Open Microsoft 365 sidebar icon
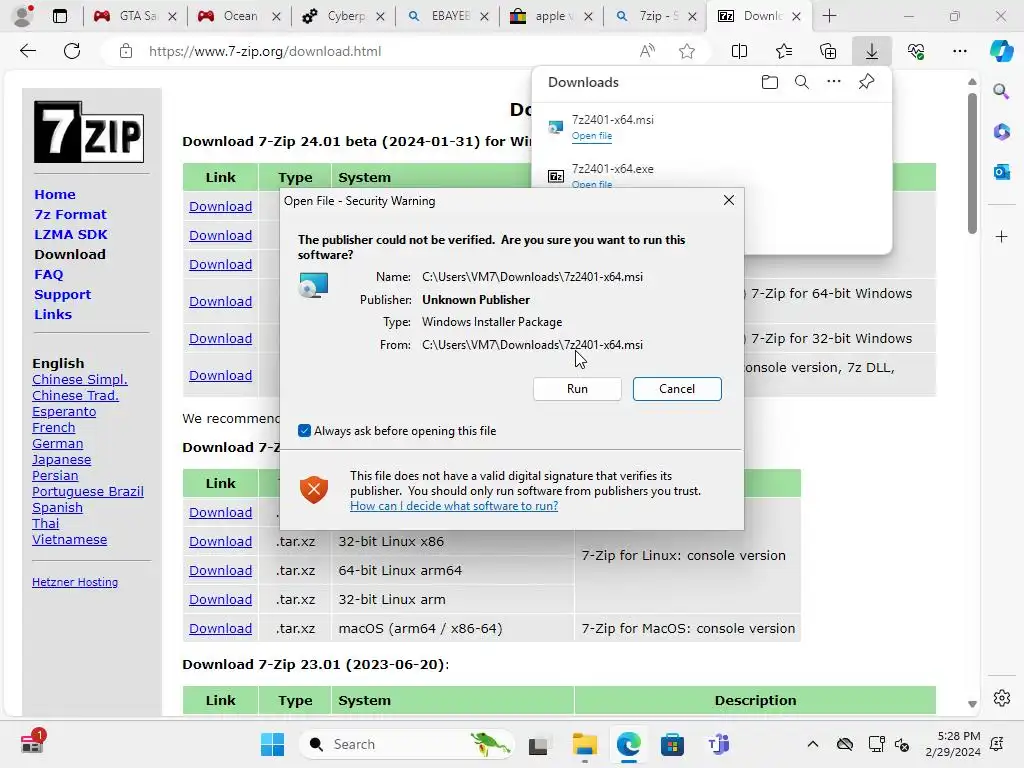Image resolution: width=1024 pixels, height=768 pixels. click(x=1001, y=131)
